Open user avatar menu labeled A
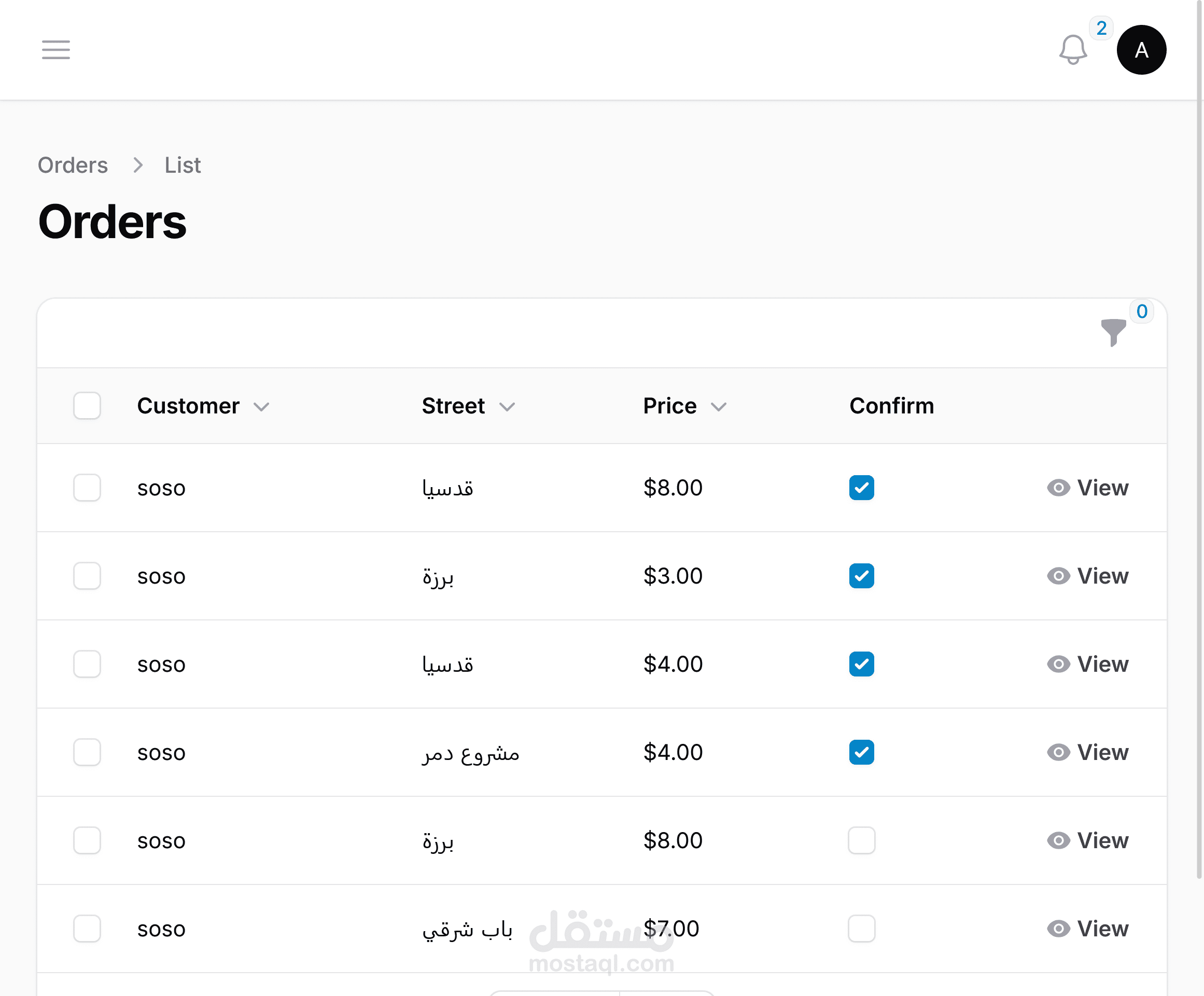1204x996 pixels. [x=1141, y=50]
